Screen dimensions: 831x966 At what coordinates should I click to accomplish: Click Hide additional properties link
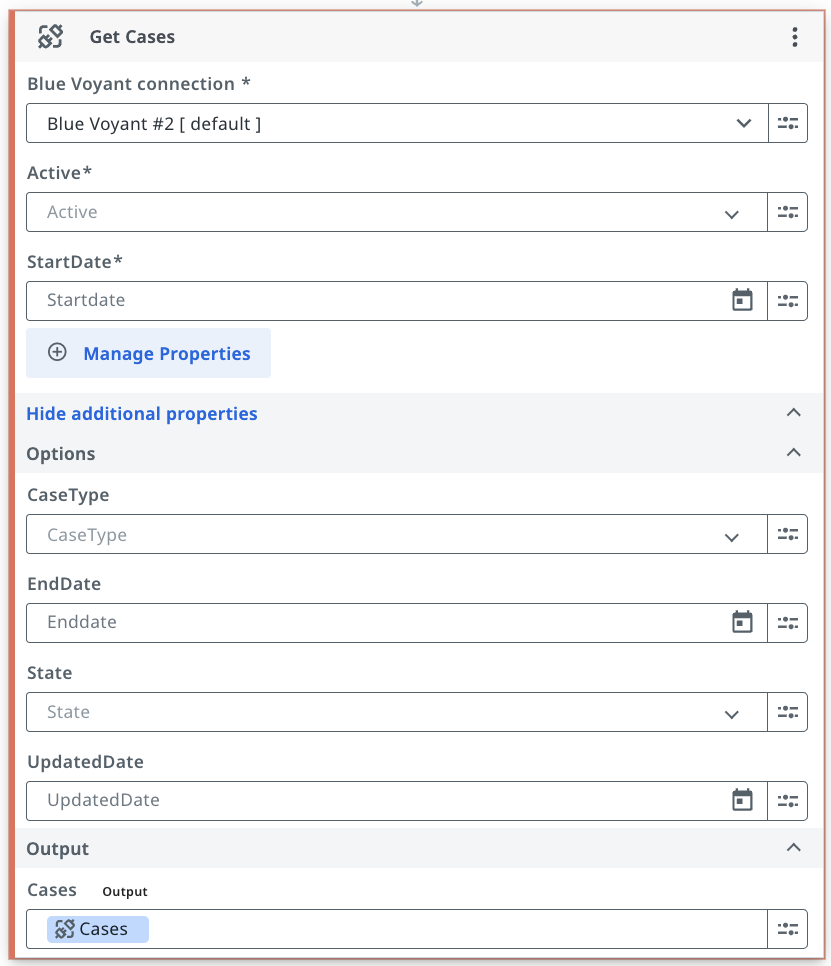(x=142, y=413)
